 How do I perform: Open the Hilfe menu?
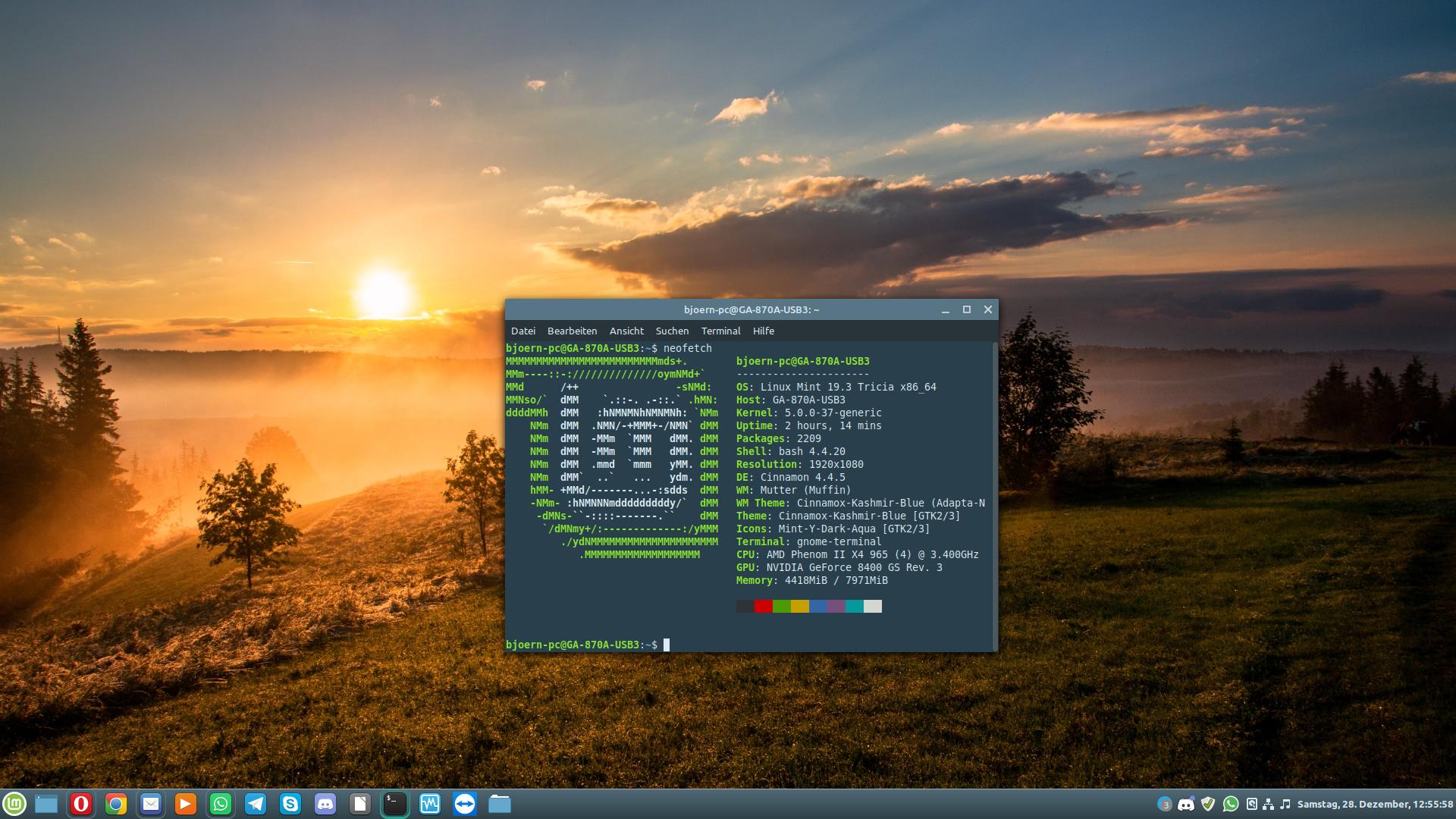pyautogui.click(x=763, y=331)
